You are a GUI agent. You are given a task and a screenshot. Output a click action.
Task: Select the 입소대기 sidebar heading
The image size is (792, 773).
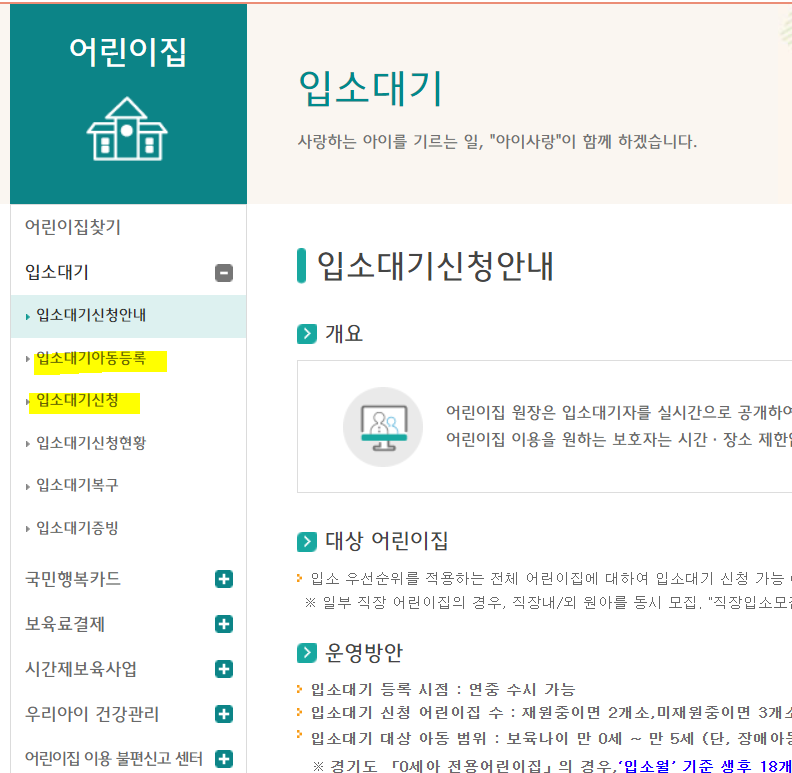coord(57,272)
